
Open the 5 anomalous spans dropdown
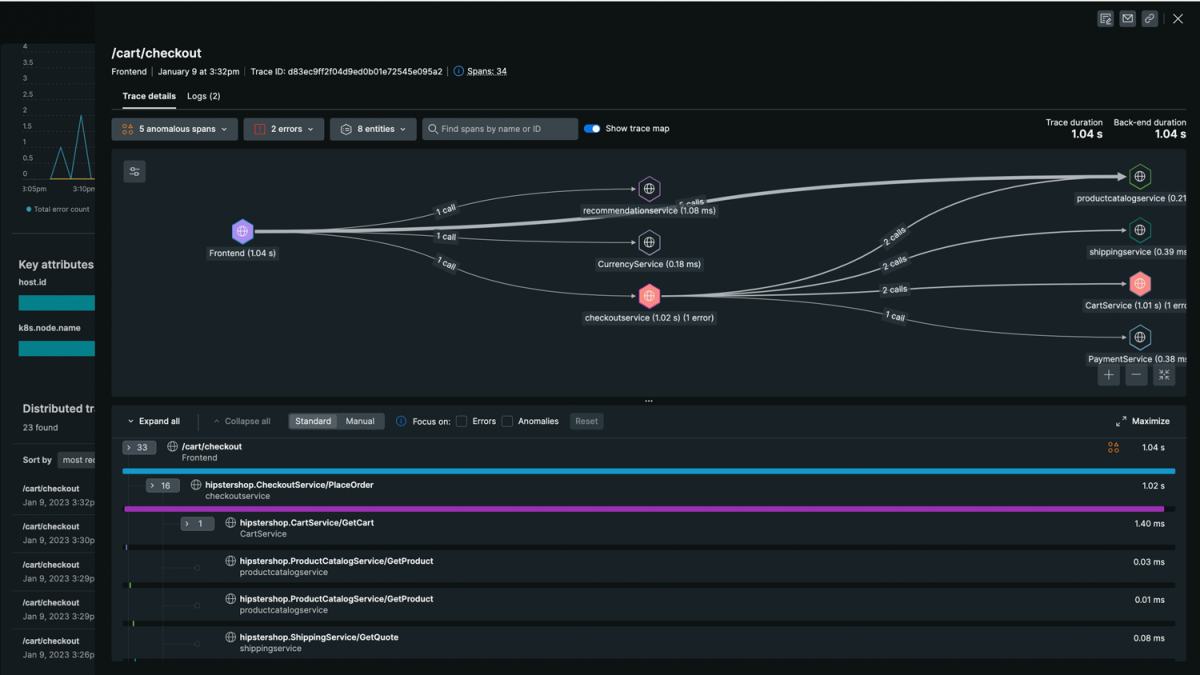[175, 129]
